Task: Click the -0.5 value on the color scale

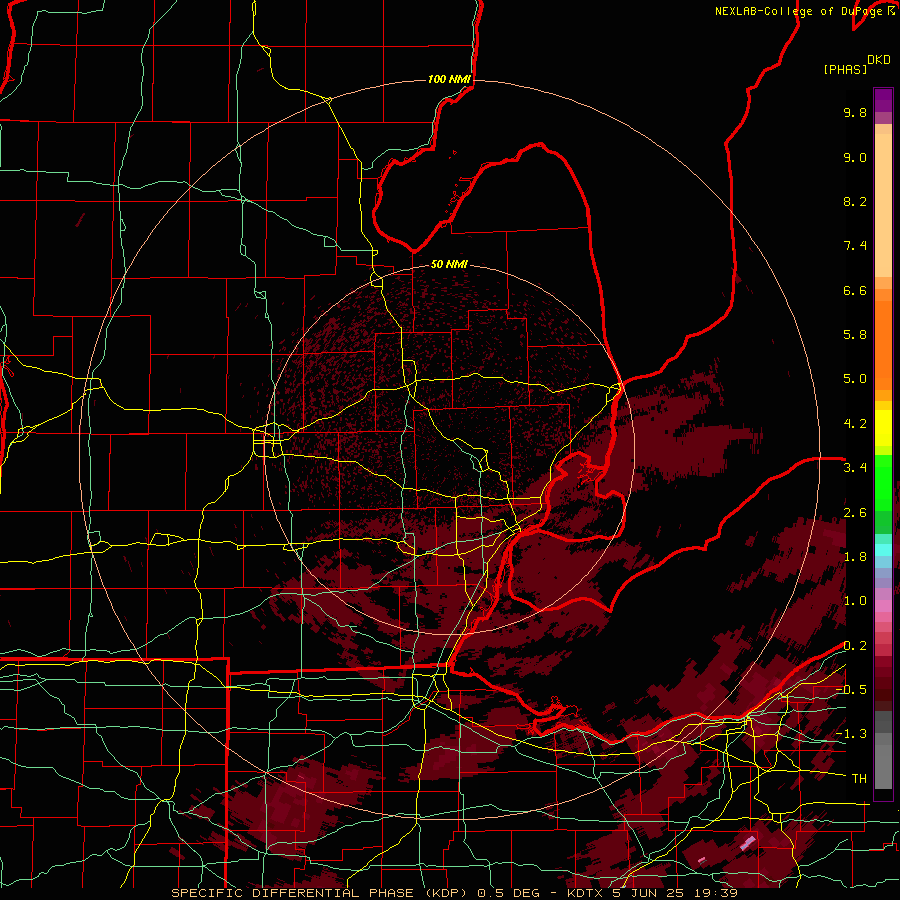Action: [x=852, y=690]
